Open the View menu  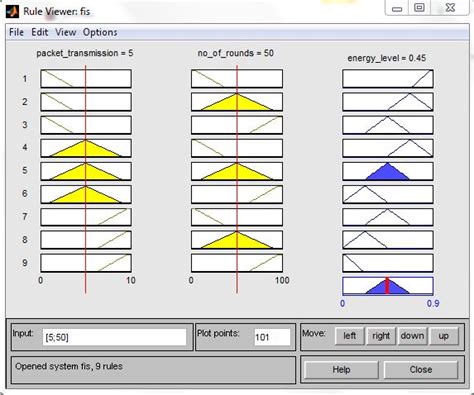pyautogui.click(x=66, y=32)
